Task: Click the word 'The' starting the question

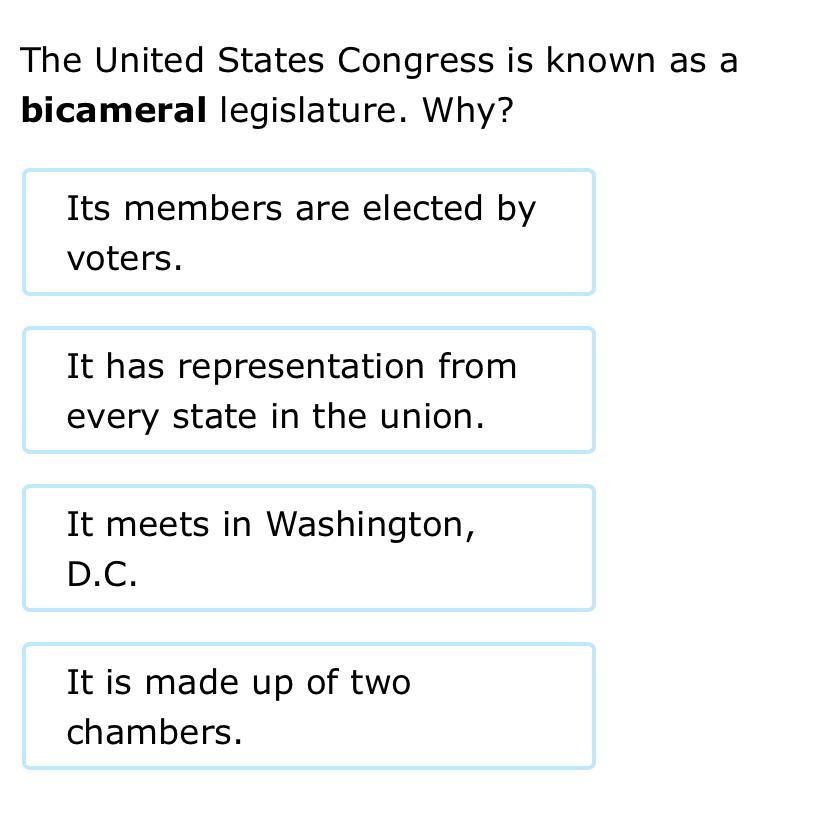Action: coord(51,60)
